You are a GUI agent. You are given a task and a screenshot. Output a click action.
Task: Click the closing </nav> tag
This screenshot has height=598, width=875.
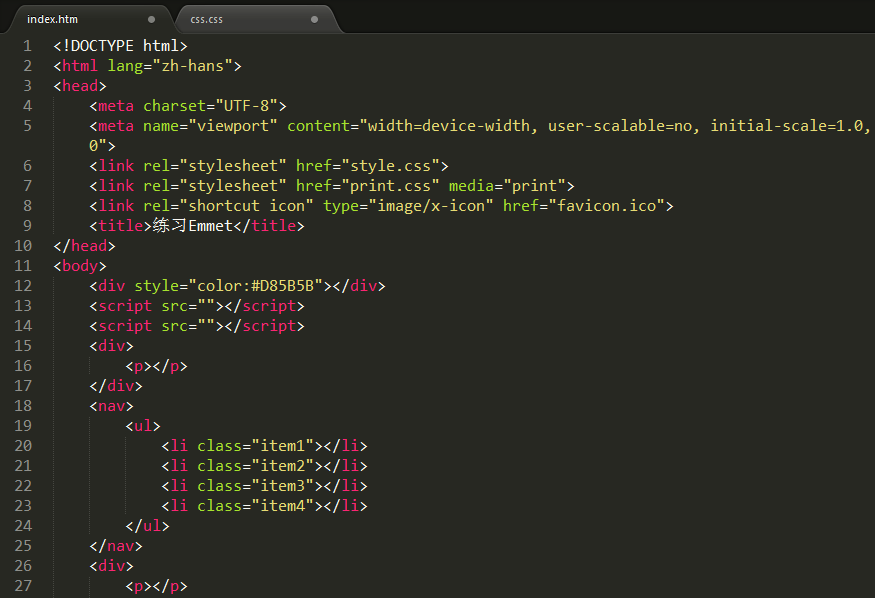(x=116, y=546)
